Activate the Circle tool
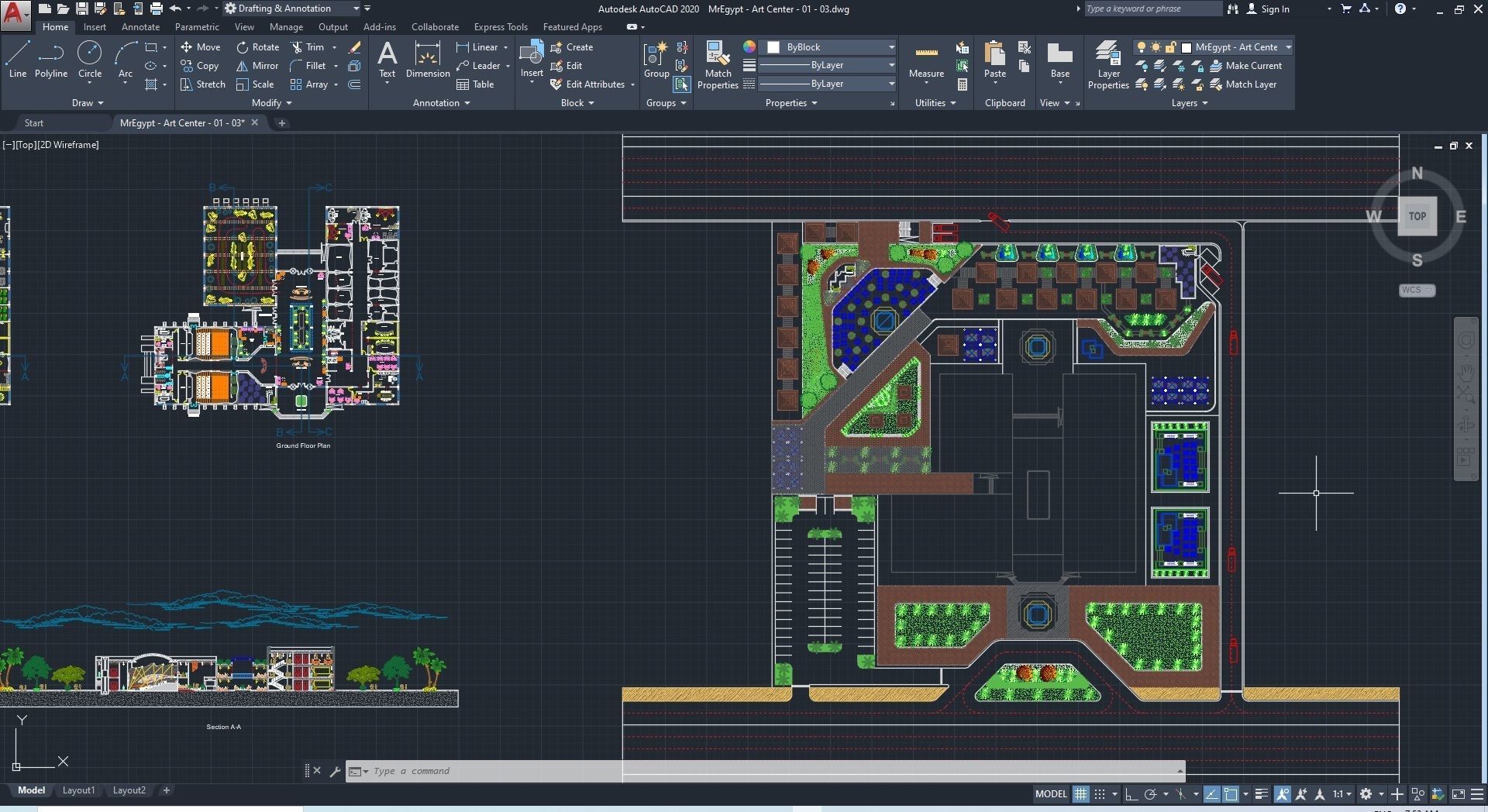The height and width of the screenshot is (812, 1488). tap(90, 60)
